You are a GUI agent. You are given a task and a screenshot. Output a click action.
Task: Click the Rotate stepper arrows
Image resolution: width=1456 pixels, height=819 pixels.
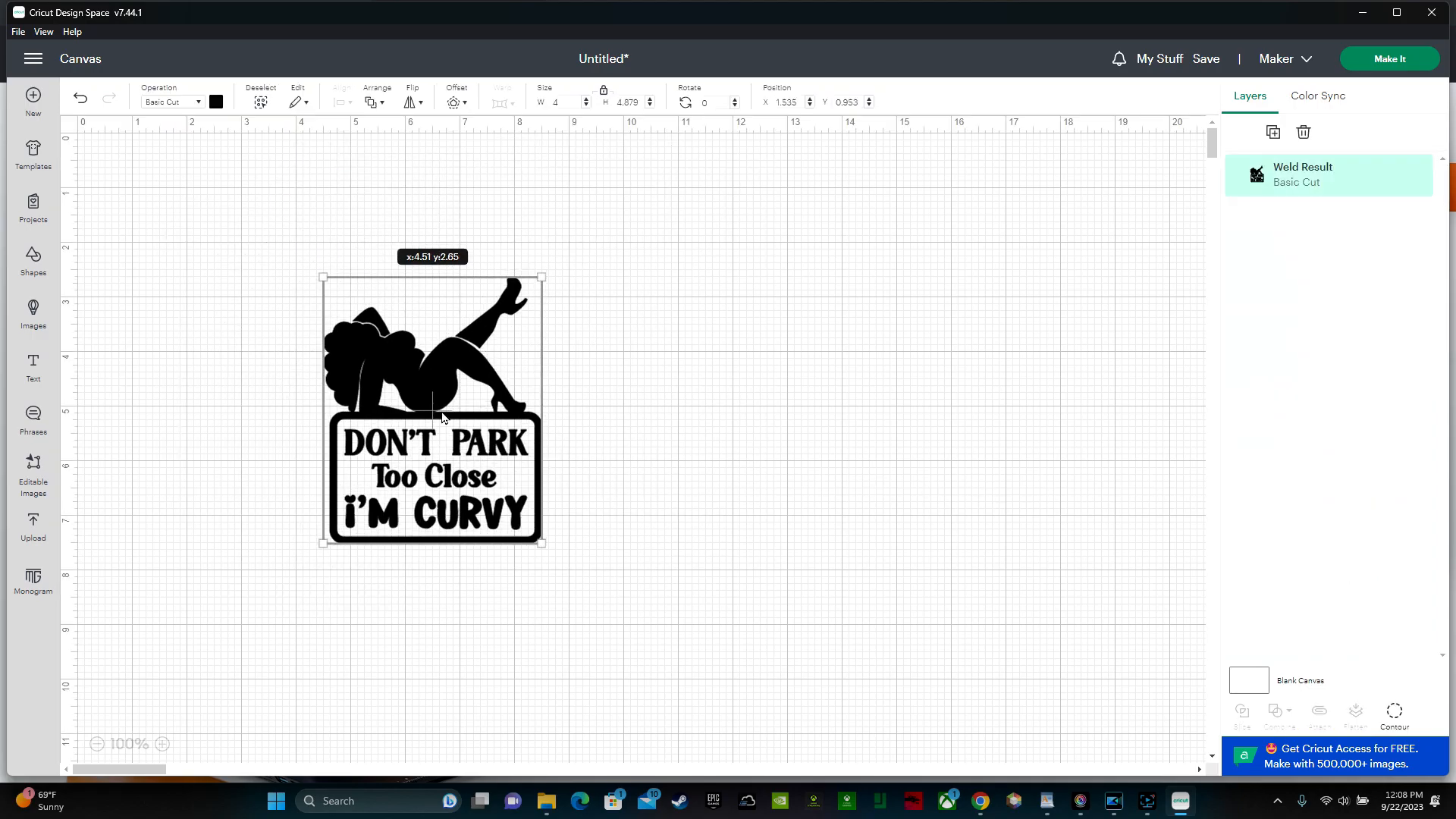click(x=734, y=102)
